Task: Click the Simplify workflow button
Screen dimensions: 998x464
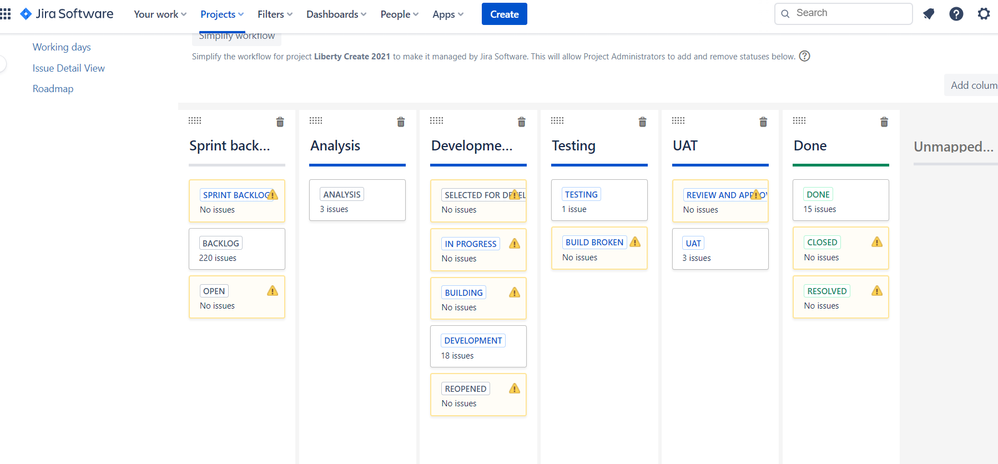Action: (237, 38)
